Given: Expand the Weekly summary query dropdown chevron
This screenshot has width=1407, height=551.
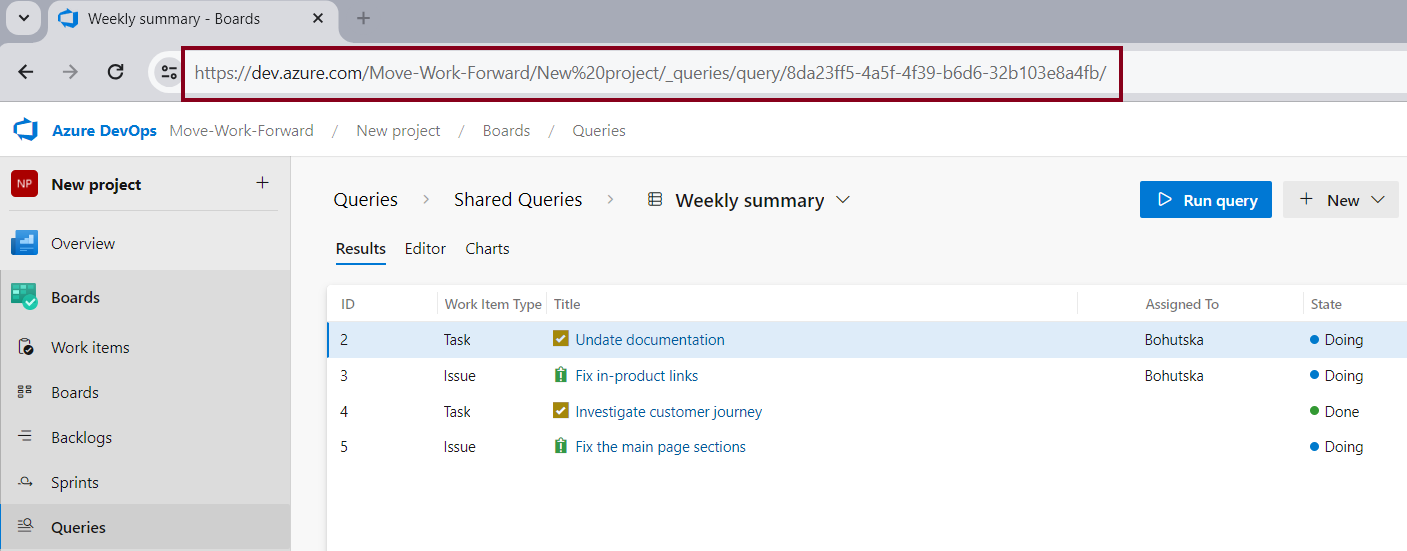Looking at the screenshot, I should [843, 200].
